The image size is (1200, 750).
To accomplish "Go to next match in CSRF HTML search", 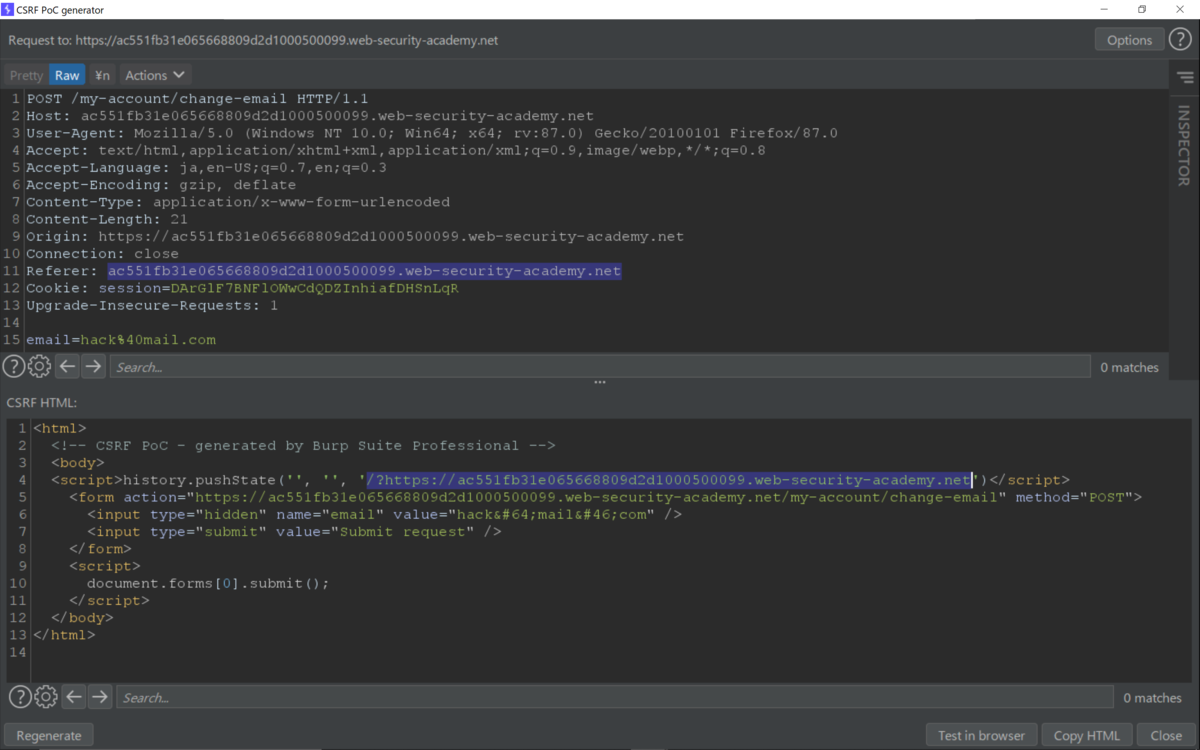I will click(99, 697).
